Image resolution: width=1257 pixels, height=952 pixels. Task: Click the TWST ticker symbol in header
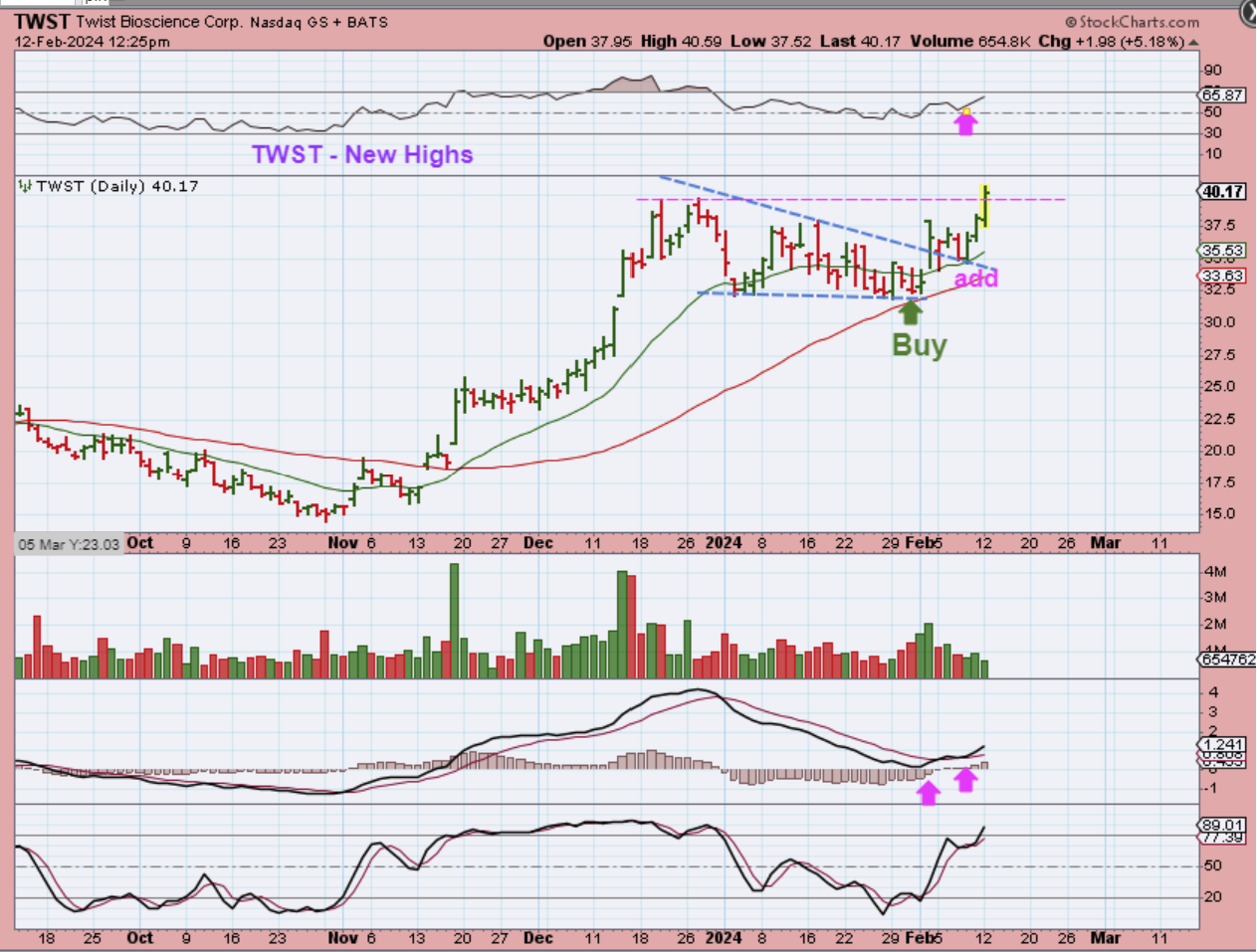pos(43,21)
